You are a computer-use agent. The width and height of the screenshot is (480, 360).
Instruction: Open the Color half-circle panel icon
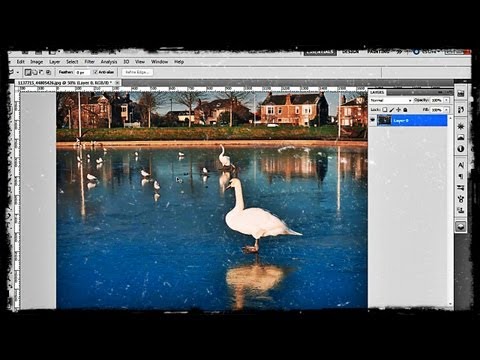(x=461, y=149)
